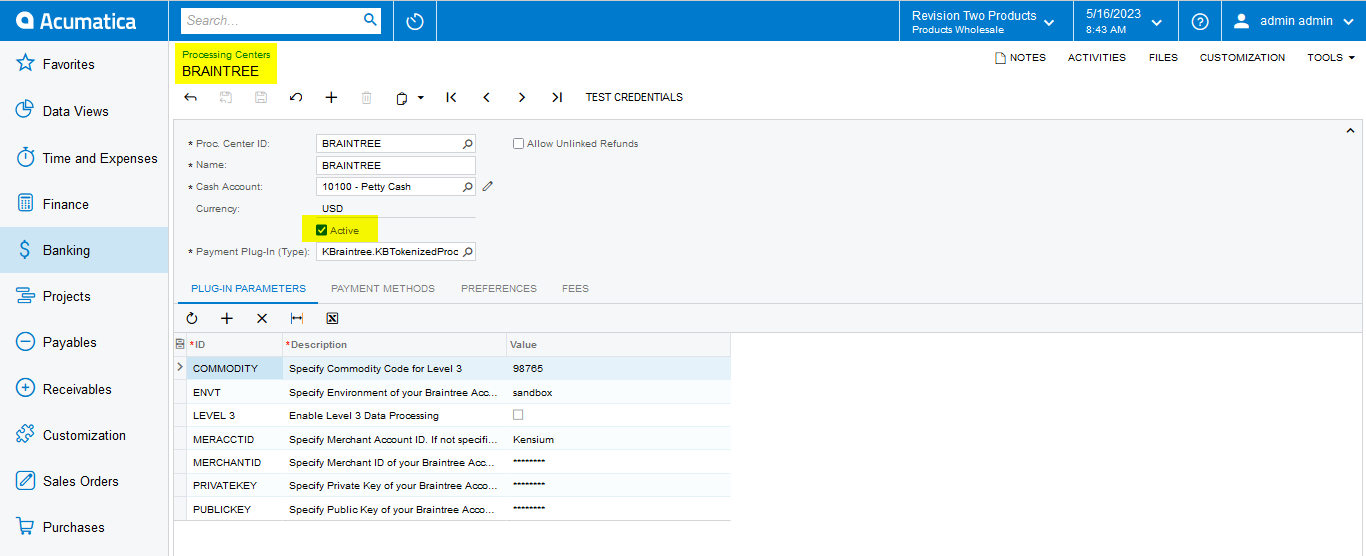Toggle Allow Unlinked Refunds checkbox
The image size is (1366, 556).
(x=518, y=144)
